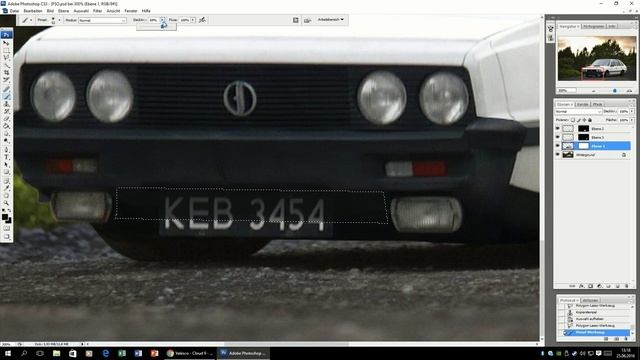Open the Pinsel brush preset picker
The height and width of the screenshot is (360, 640).
tap(59, 20)
